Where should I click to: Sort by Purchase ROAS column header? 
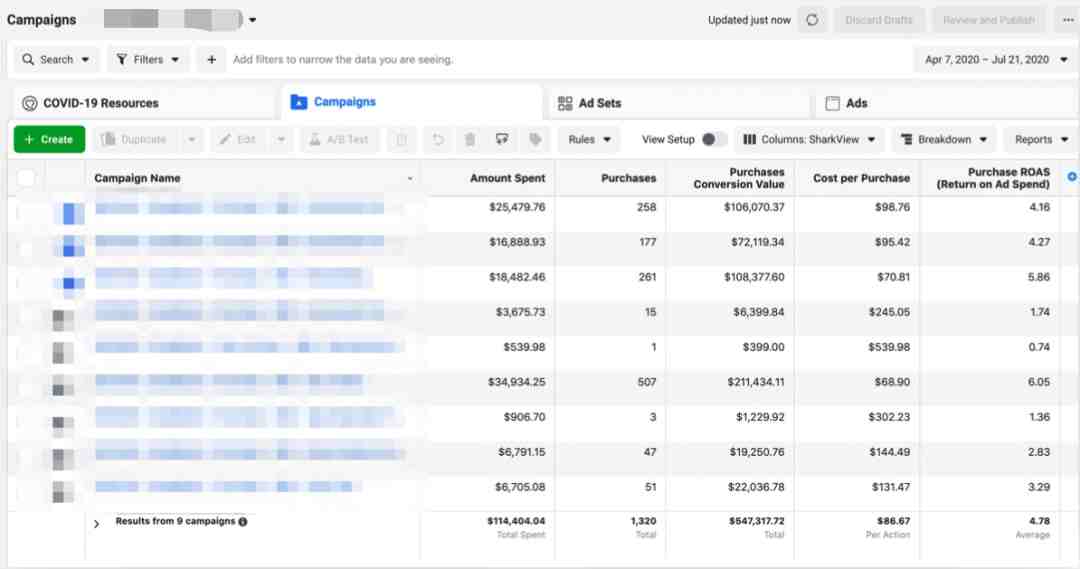[x=990, y=178]
